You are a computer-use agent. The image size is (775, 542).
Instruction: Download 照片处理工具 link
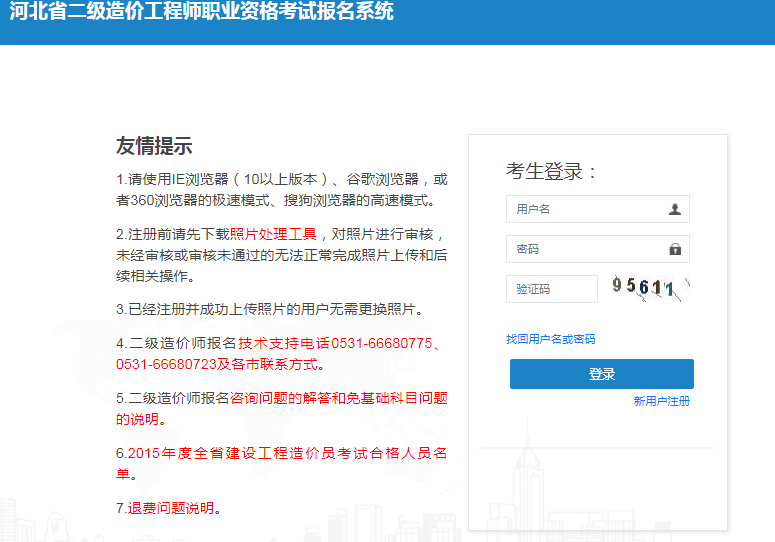point(273,234)
